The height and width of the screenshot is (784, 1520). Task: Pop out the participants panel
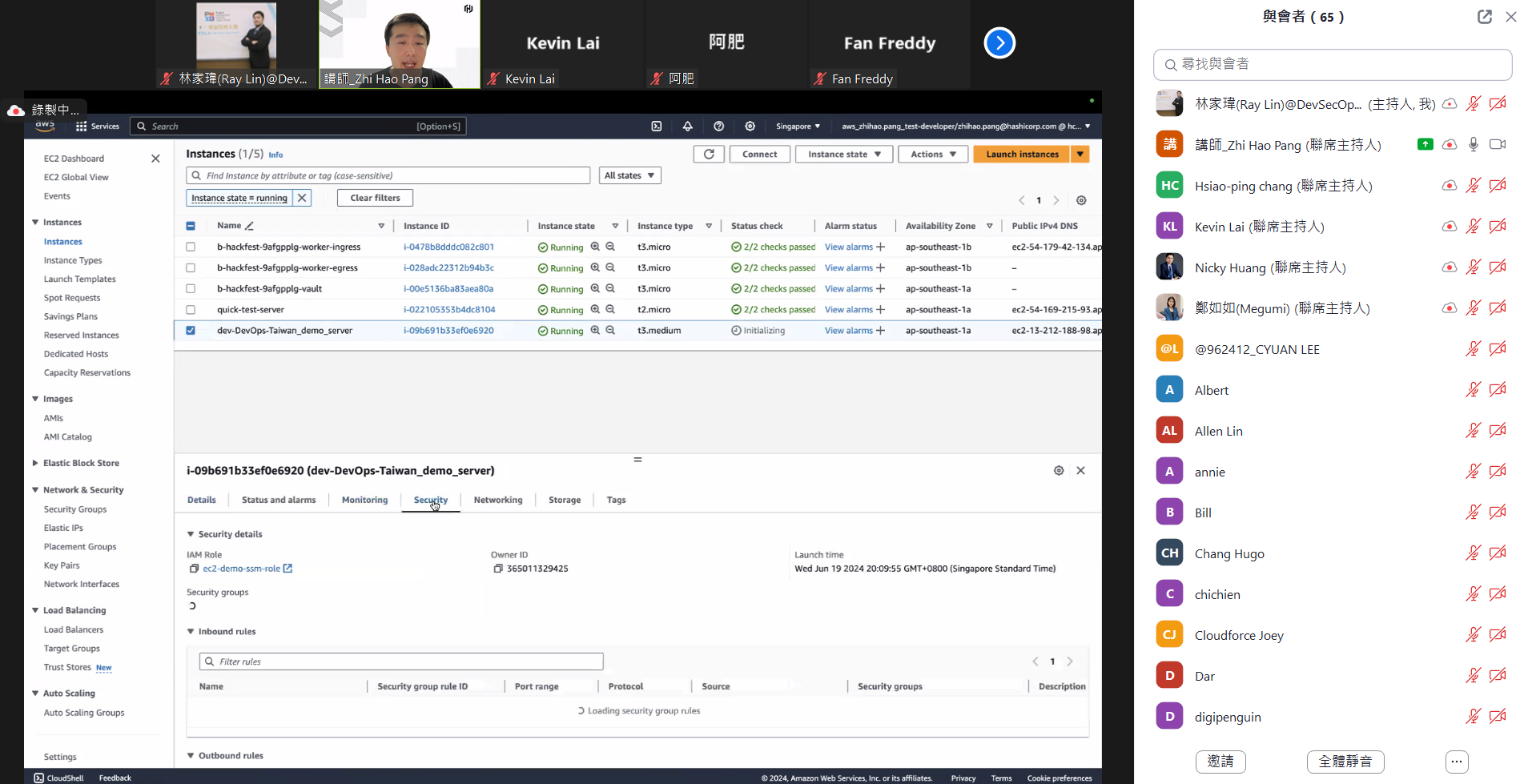(1484, 17)
